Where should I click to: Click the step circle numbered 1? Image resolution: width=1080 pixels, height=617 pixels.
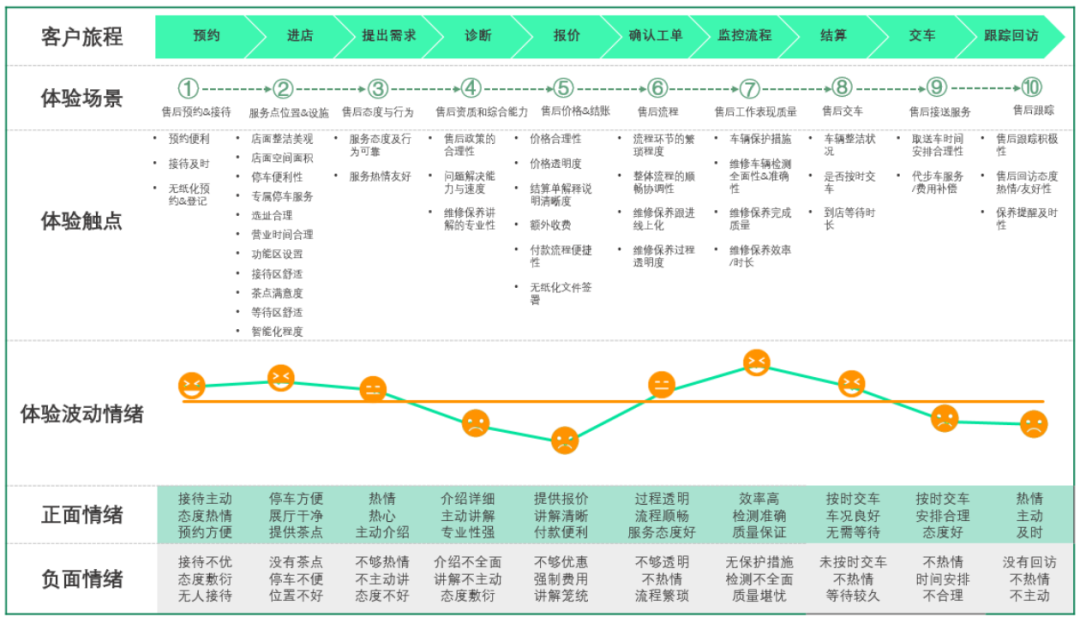point(189,88)
